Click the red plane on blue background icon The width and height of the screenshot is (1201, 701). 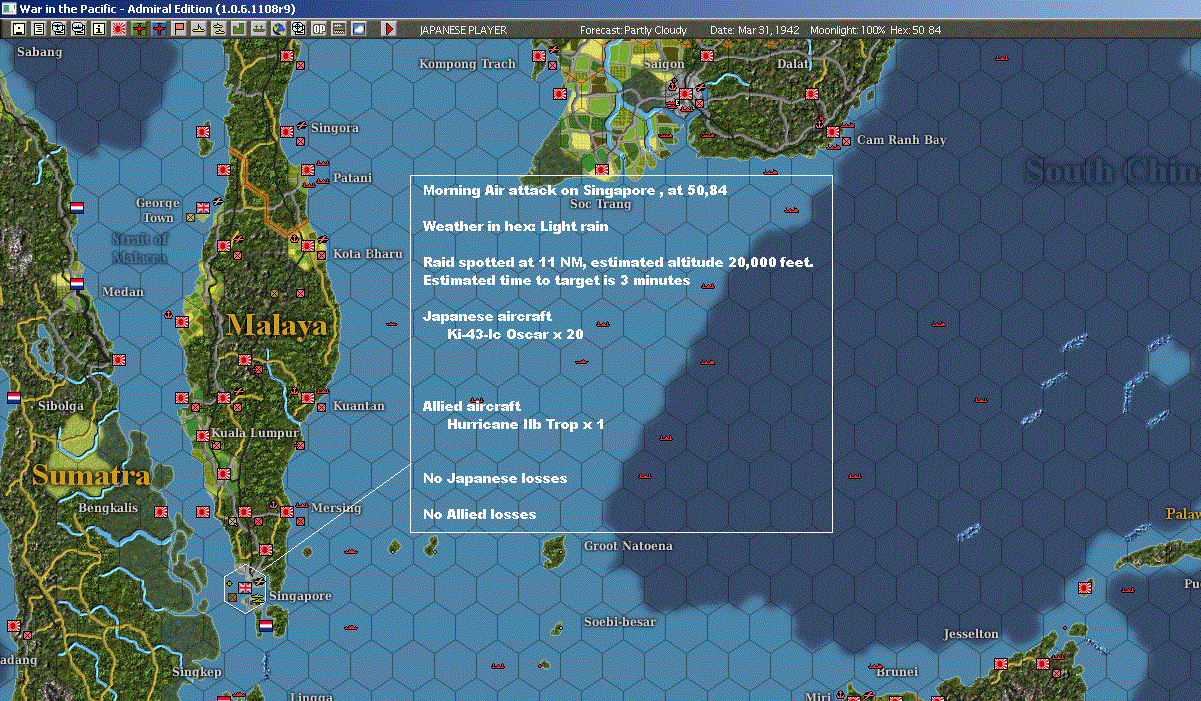point(159,29)
